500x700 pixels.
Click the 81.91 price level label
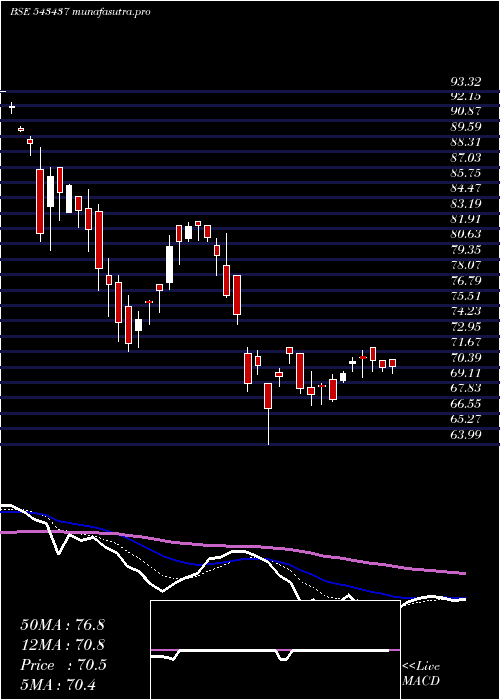click(466, 219)
